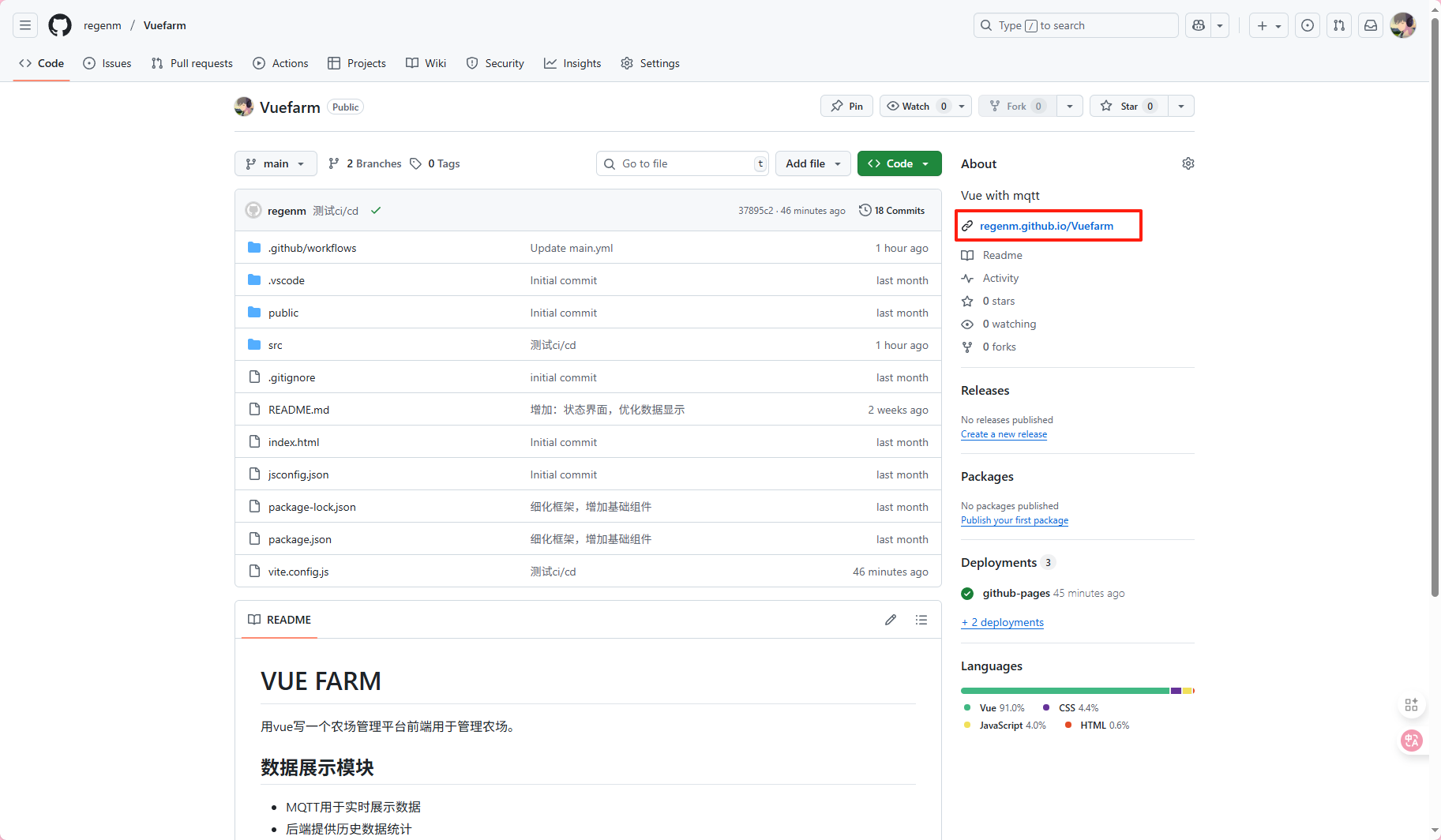Click Publish your first package link
The height and width of the screenshot is (840, 1441).
(1015, 520)
